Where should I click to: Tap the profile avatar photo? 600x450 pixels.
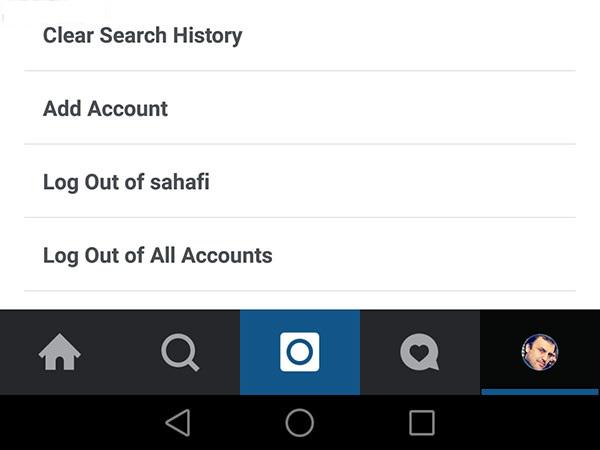(540, 352)
